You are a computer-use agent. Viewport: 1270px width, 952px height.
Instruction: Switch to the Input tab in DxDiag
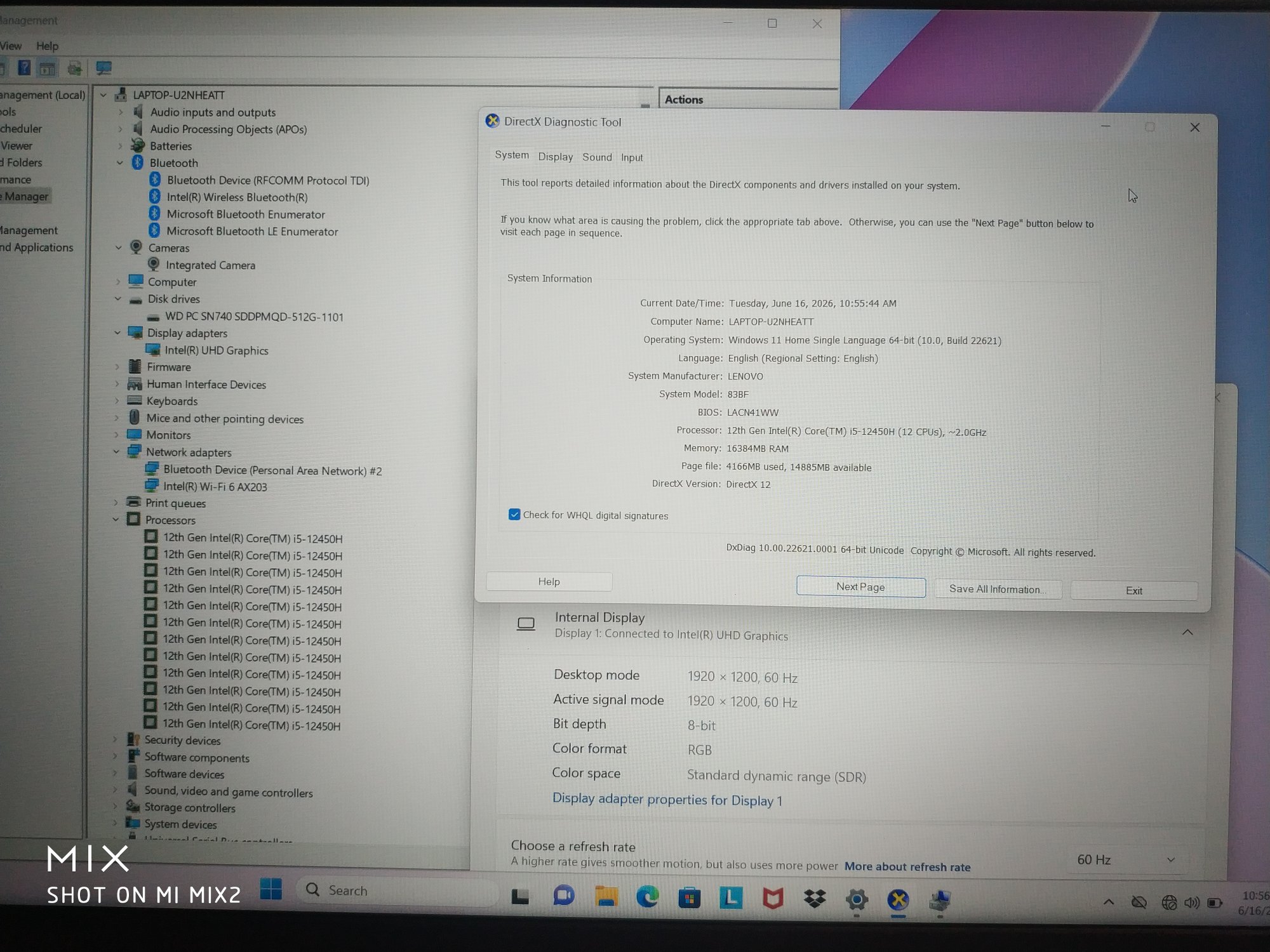click(x=632, y=157)
